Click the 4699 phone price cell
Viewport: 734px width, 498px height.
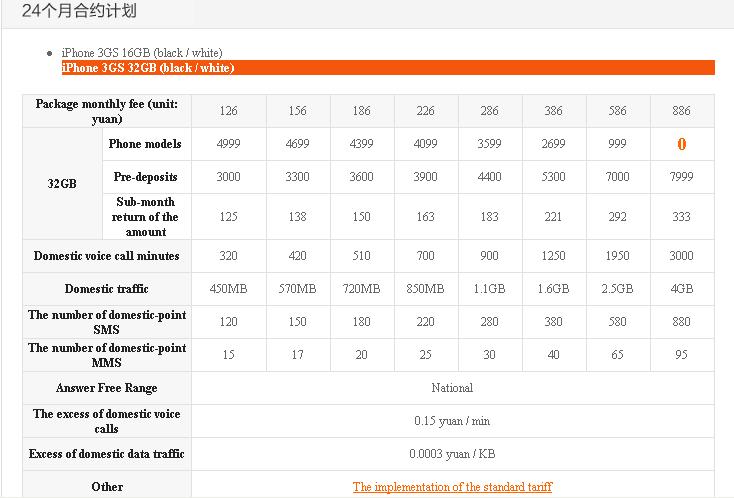(298, 144)
